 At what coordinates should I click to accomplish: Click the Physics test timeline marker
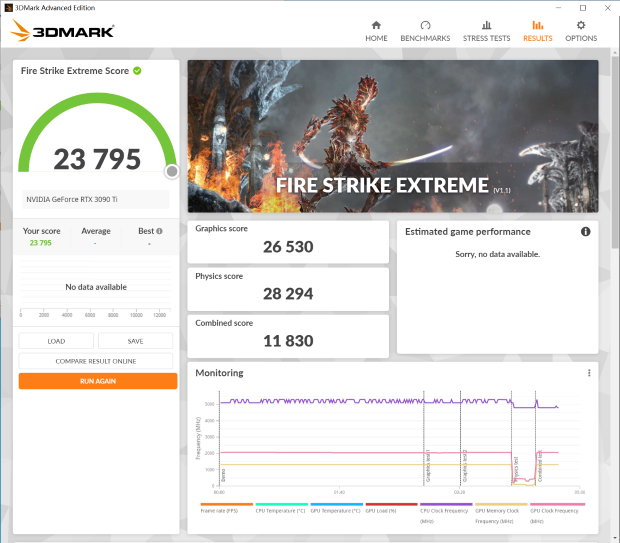tap(516, 469)
